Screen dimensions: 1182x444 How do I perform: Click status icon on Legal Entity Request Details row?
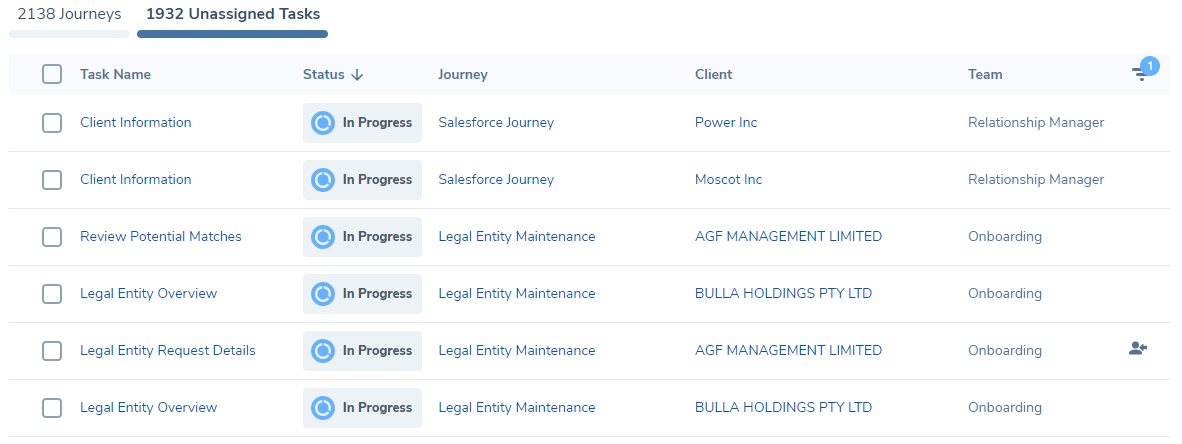(323, 351)
